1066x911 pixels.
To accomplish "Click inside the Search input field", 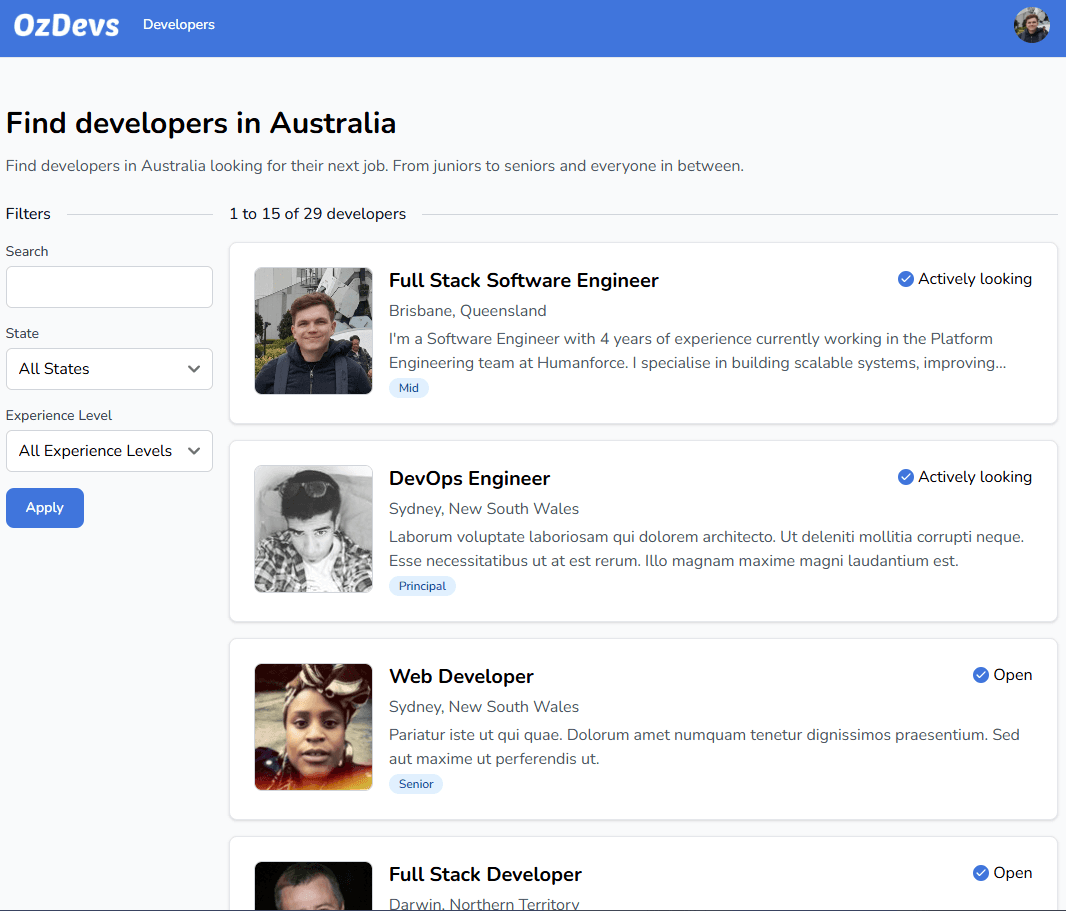I will pyautogui.click(x=109, y=287).
